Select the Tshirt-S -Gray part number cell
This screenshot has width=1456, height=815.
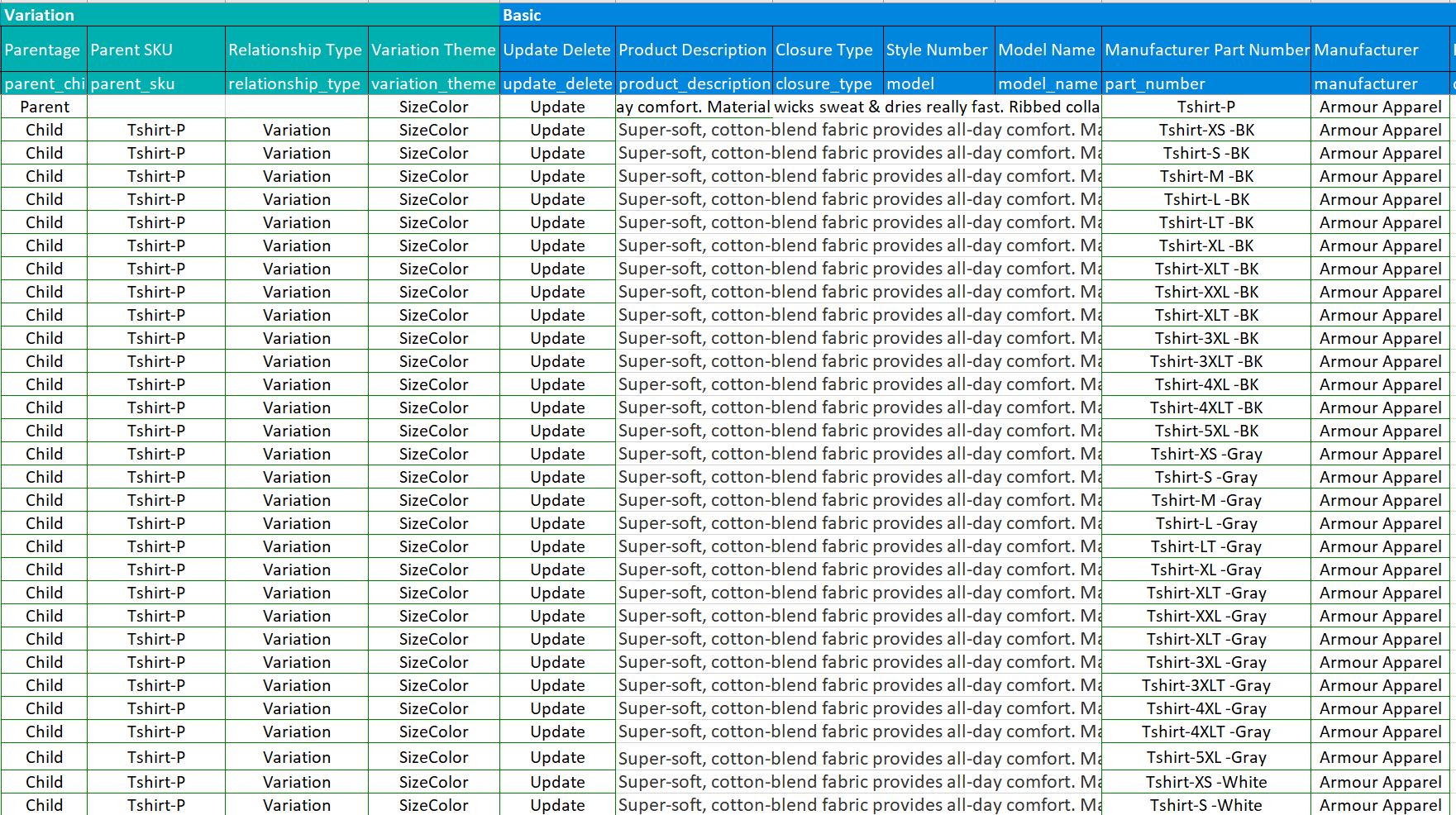1206,477
